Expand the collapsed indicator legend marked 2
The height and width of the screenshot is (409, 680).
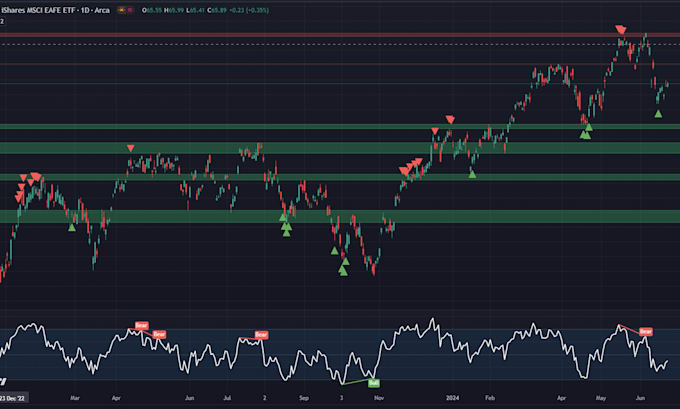(3, 20)
